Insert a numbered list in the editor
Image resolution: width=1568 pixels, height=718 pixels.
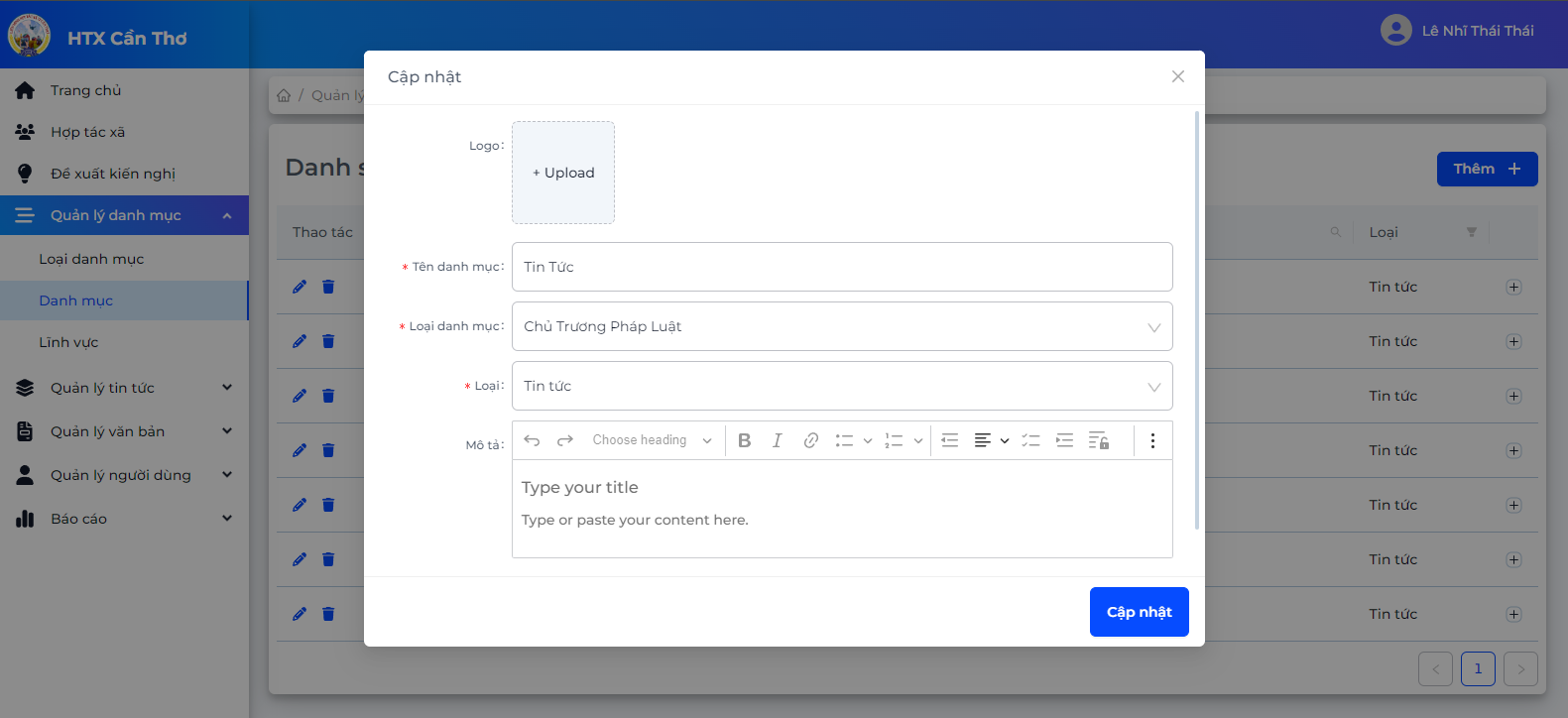895,440
